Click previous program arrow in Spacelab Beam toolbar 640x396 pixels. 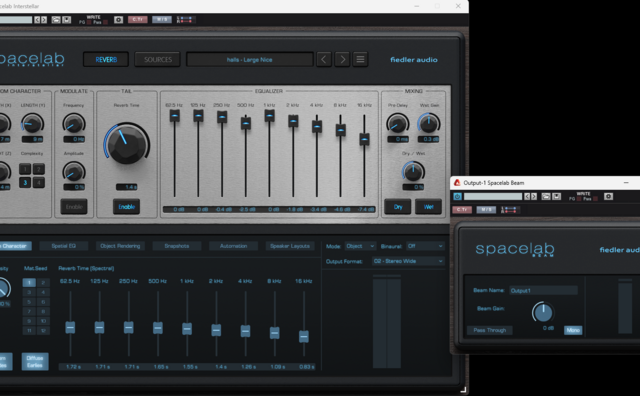click(x=527, y=197)
